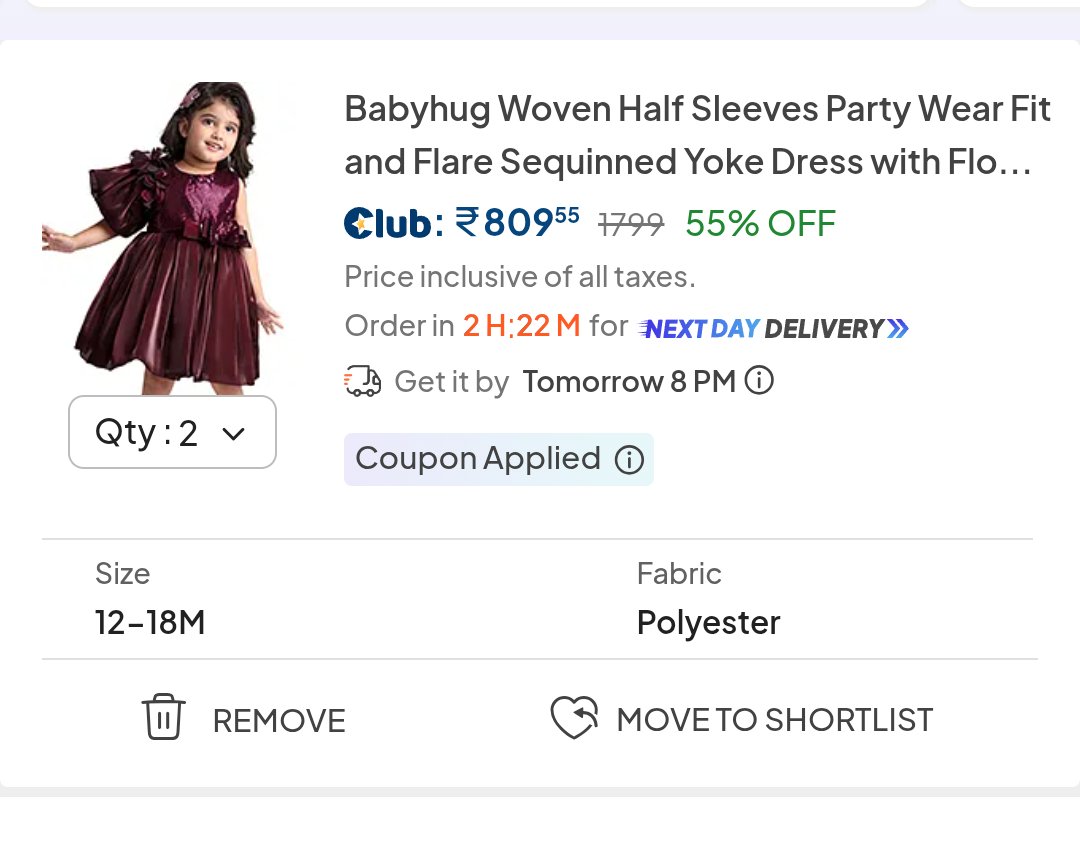Click the Get it by Tomorrow 8 PM text
Screen dimensions: 1080x847
tap(565, 381)
